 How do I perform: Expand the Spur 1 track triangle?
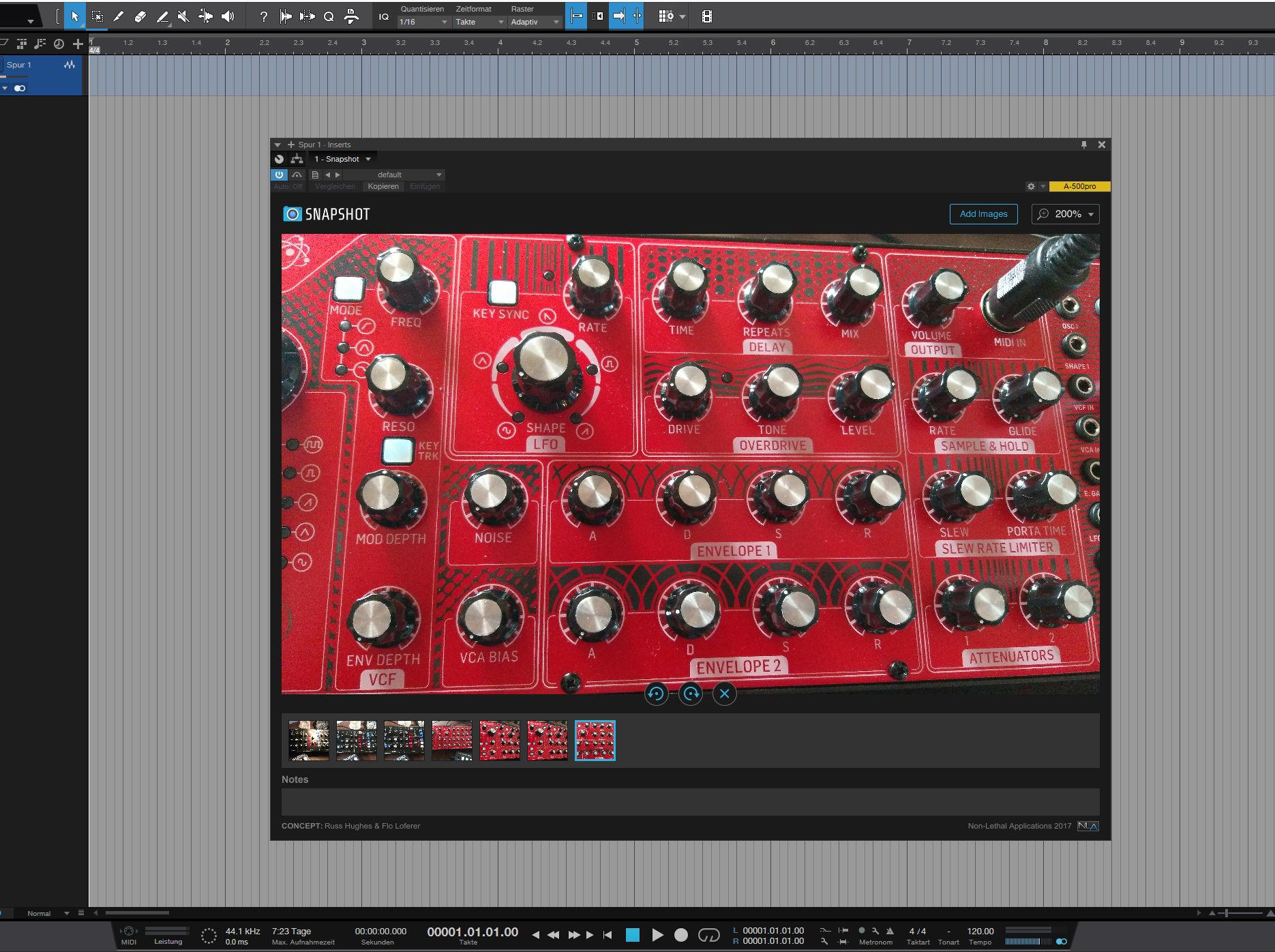click(5, 88)
